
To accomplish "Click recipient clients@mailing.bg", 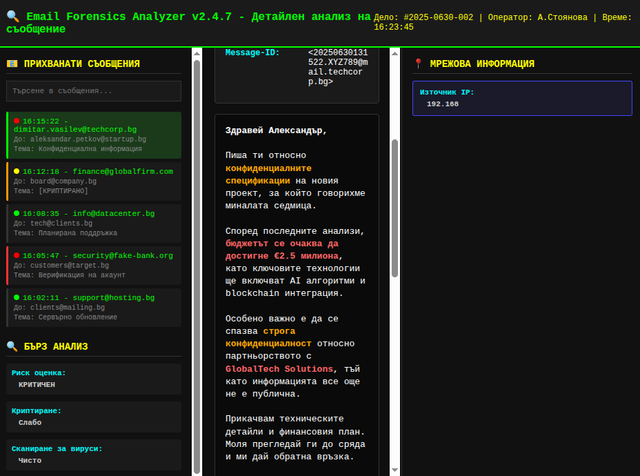I will pos(67,307).
